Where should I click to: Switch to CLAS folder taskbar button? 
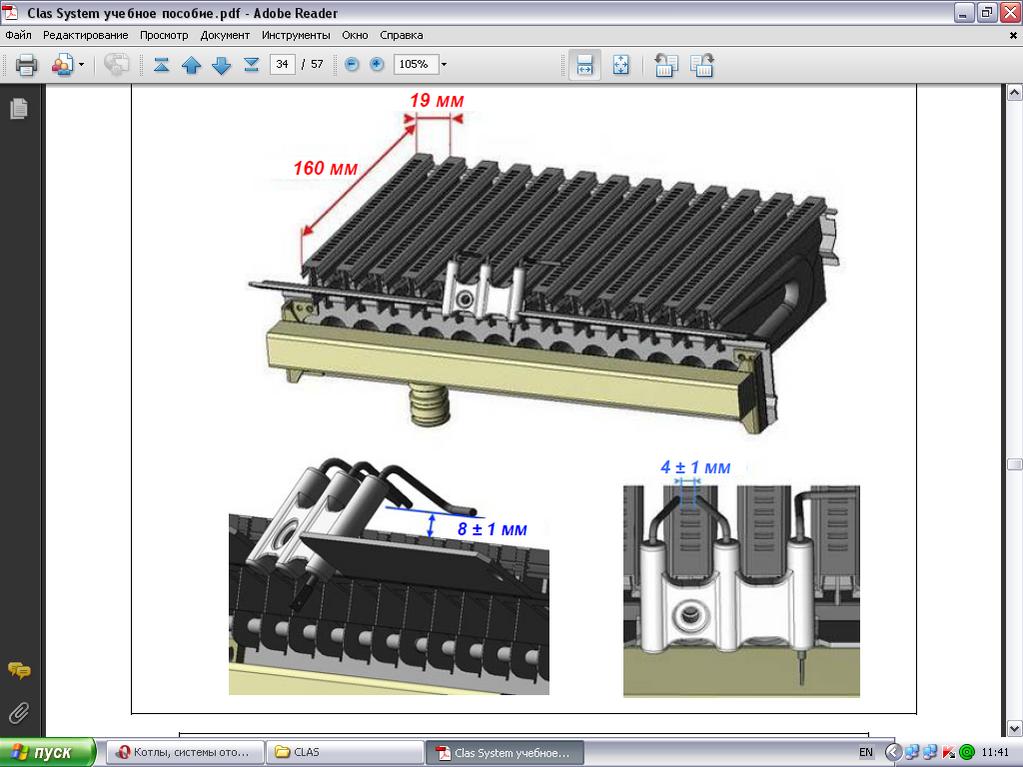coord(344,753)
